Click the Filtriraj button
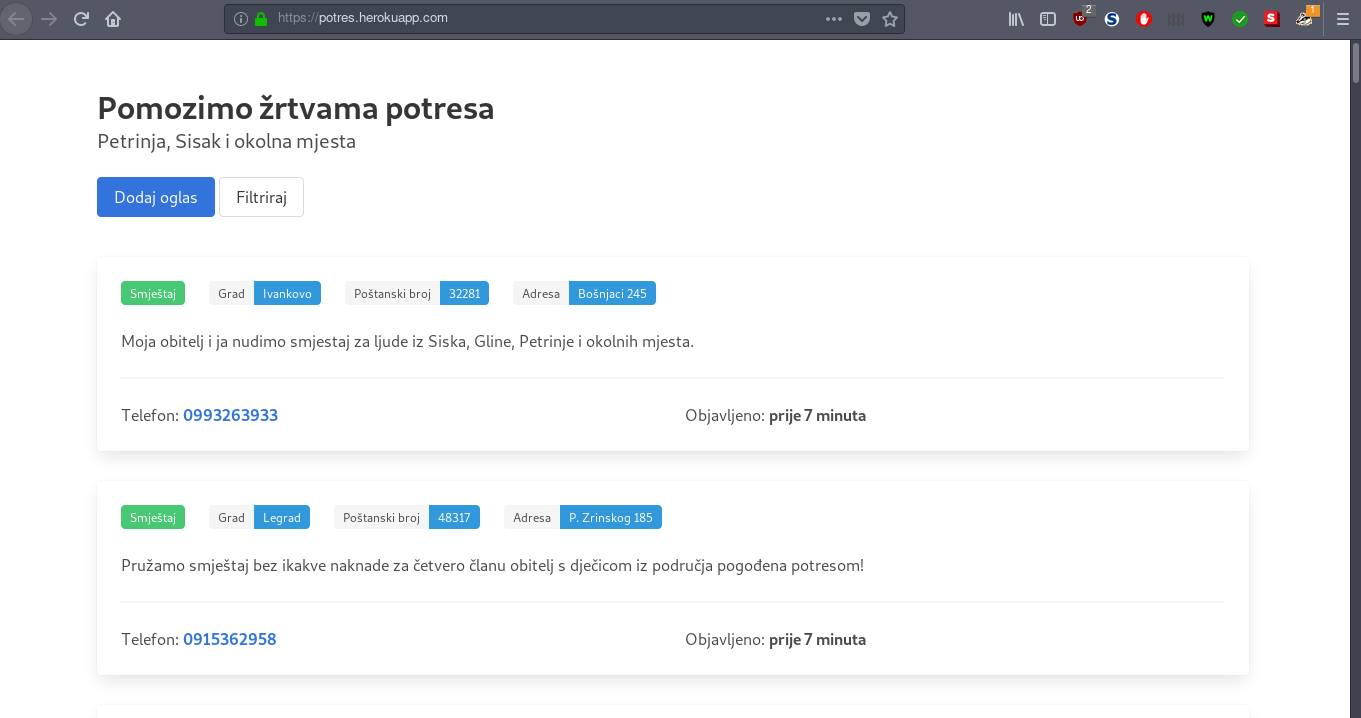1361x718 pixels. click(261, 197)
